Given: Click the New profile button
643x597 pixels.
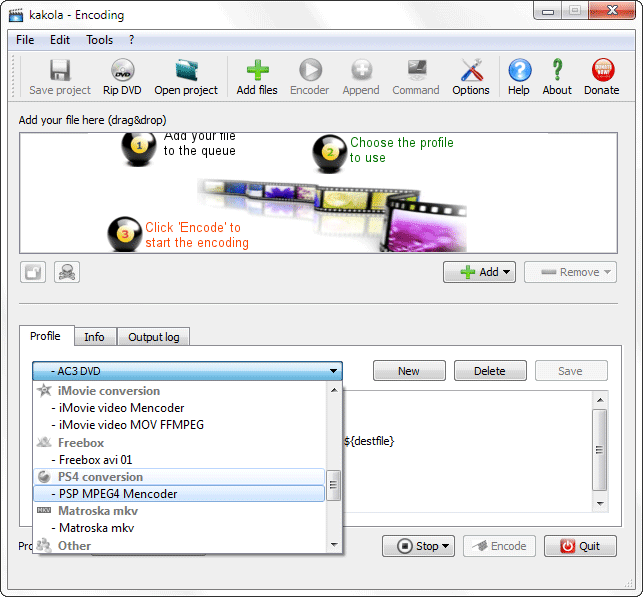Looking at the screenshot, I should pos(409,371).
